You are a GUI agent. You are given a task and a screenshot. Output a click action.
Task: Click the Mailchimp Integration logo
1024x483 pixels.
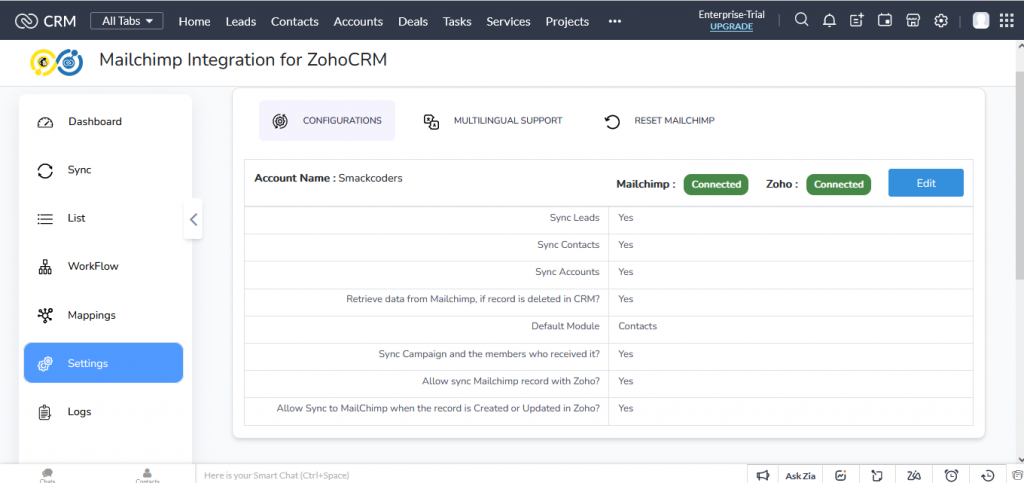click(x=57, y=61)
